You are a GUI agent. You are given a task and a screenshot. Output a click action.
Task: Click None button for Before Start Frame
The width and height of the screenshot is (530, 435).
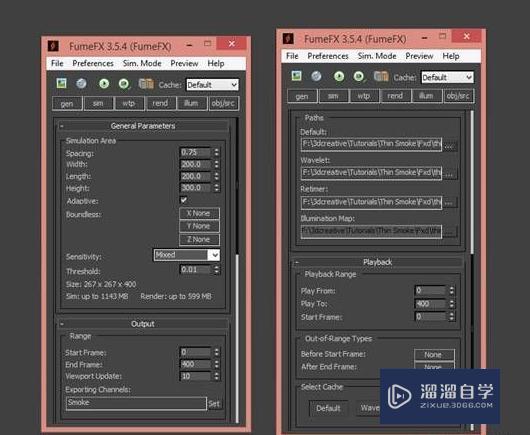434,355
